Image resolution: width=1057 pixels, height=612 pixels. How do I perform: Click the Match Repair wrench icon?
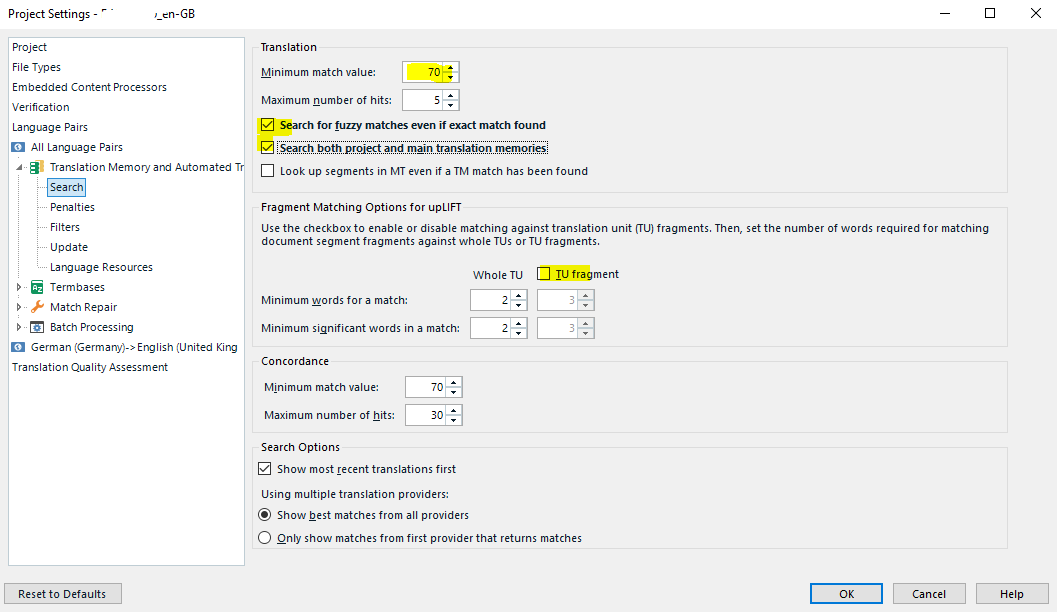click(38, 307)
